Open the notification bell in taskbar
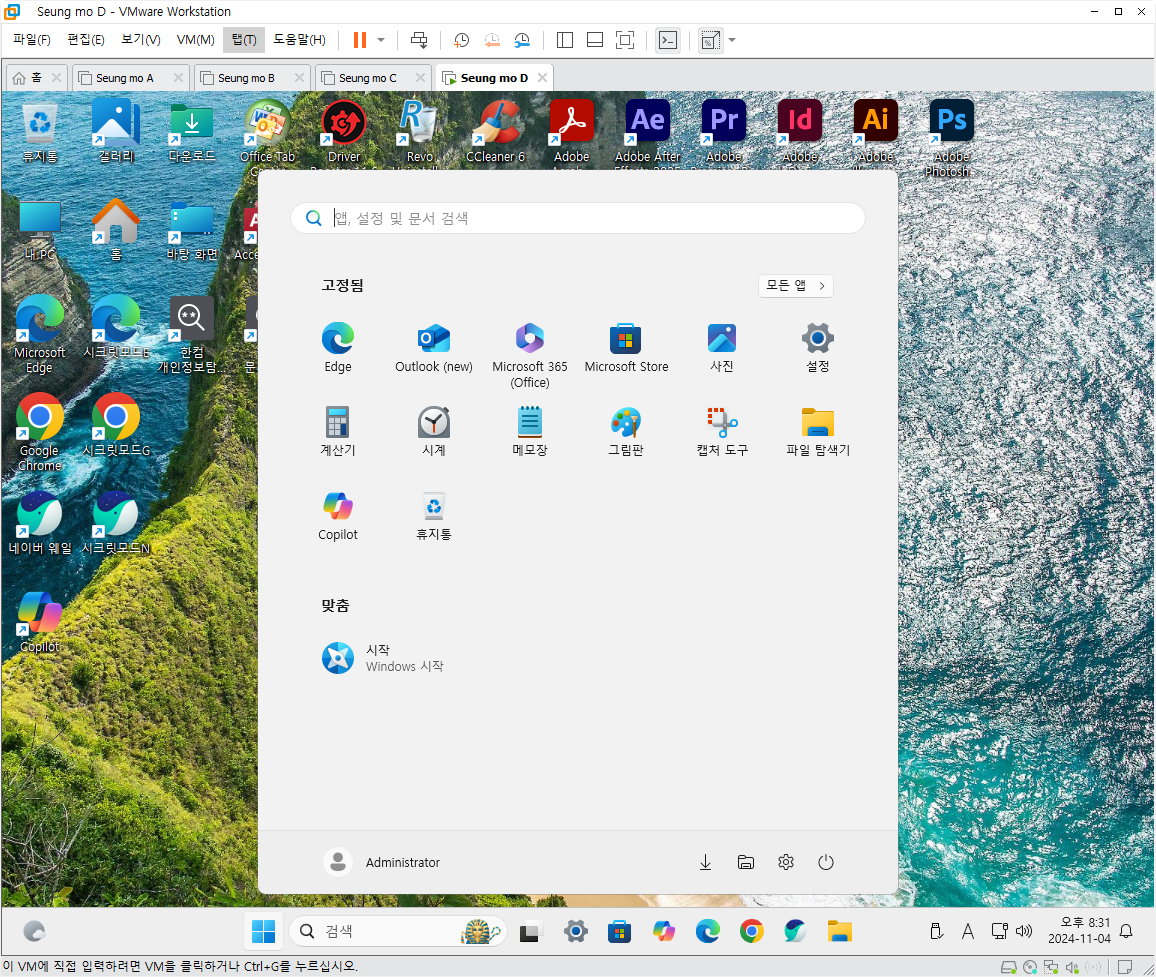Viewport: 1156px width, 977px height. [1127, 931]
